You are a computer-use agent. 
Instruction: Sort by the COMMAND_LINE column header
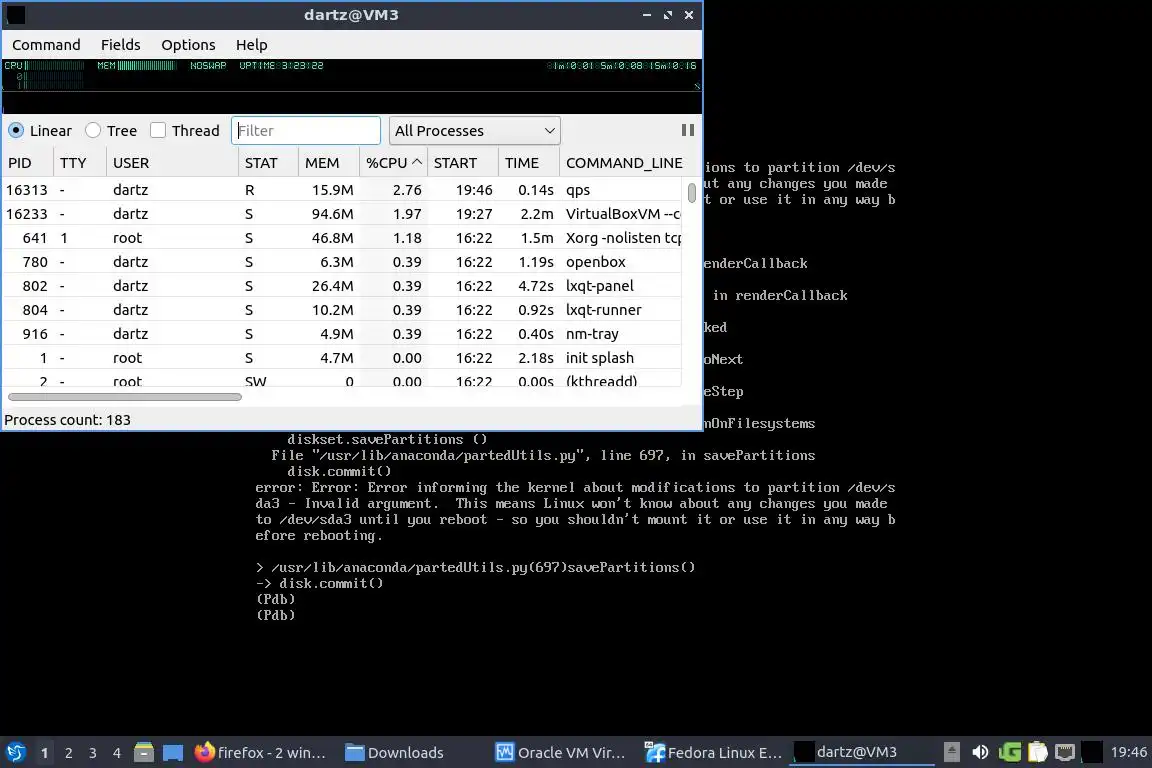(x=624, y=163)
